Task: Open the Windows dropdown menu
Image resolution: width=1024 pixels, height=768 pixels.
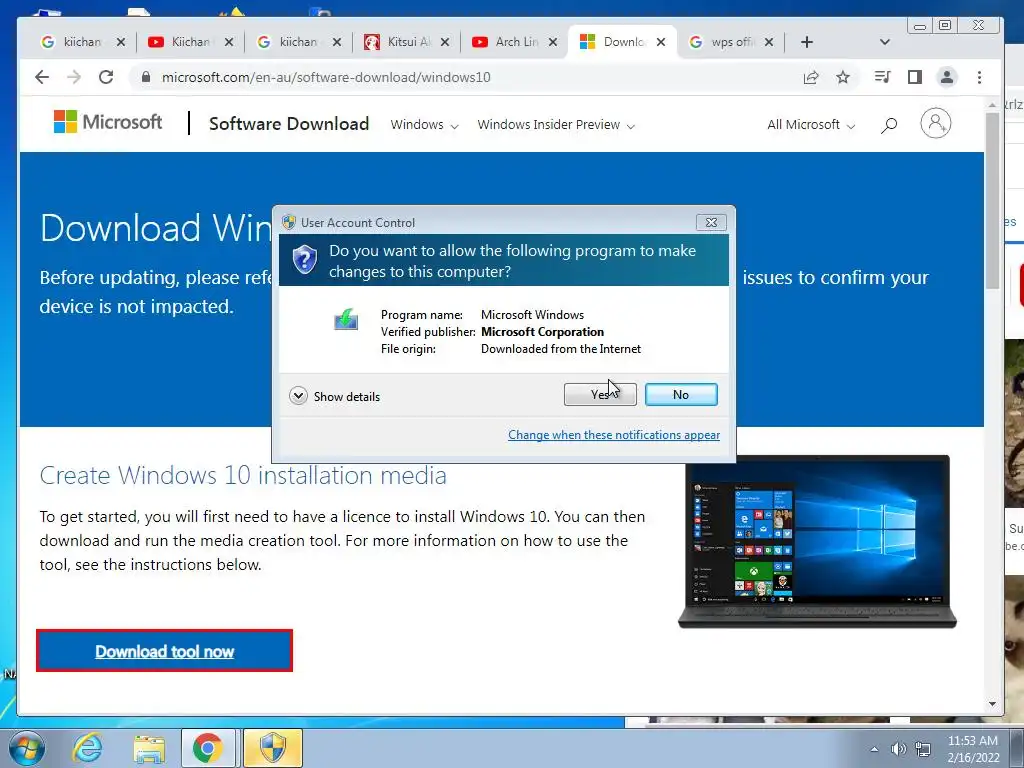Action: [424, 125]
